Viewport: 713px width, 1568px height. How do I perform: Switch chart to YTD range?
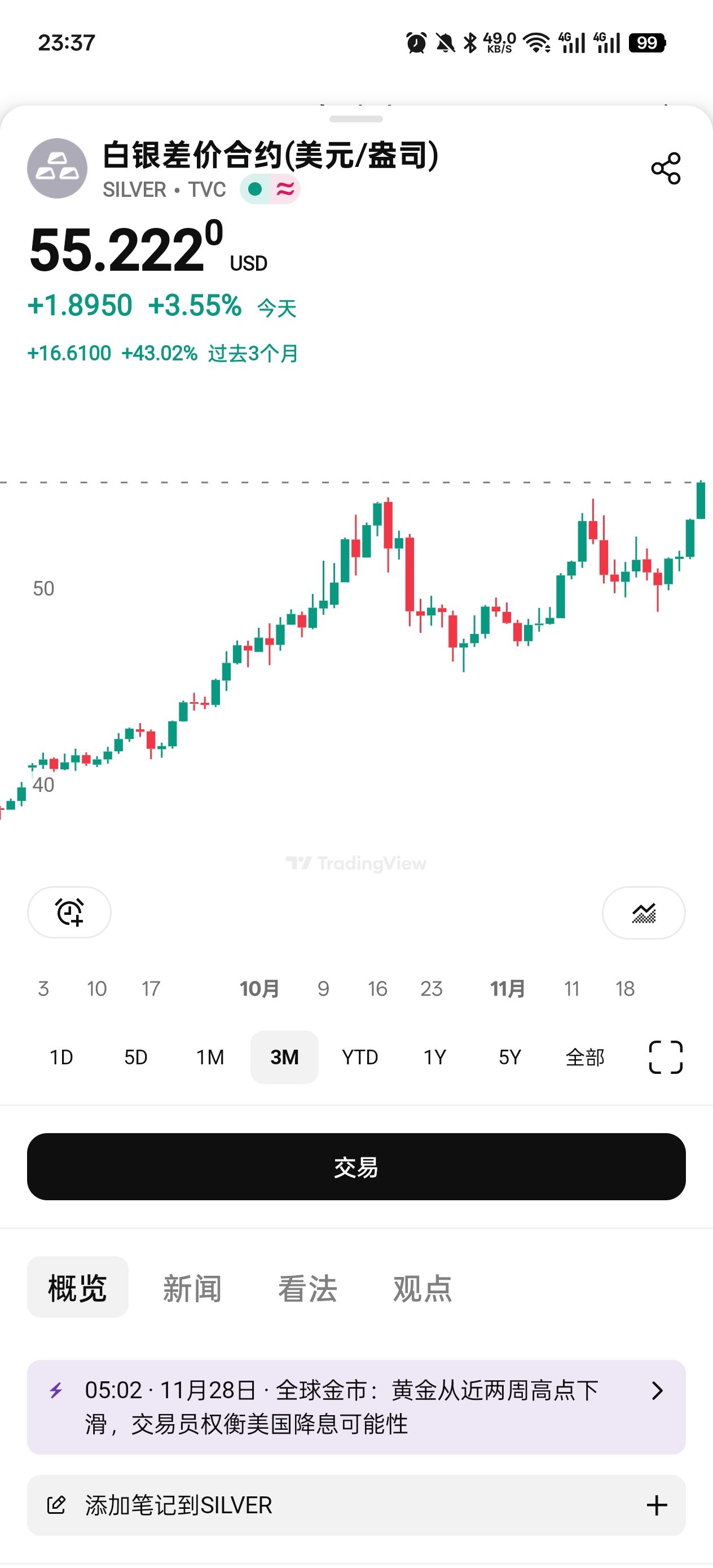[x=360, y=1058]
